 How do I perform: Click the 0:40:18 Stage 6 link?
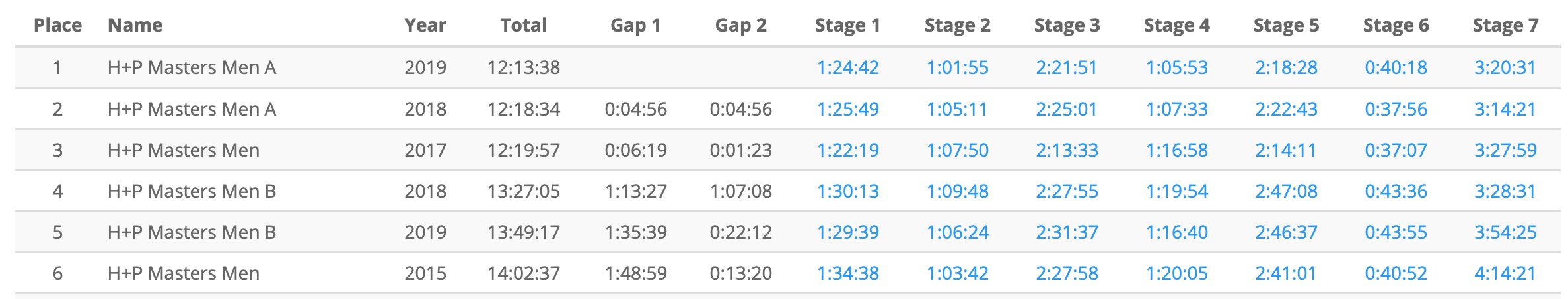1396,67
